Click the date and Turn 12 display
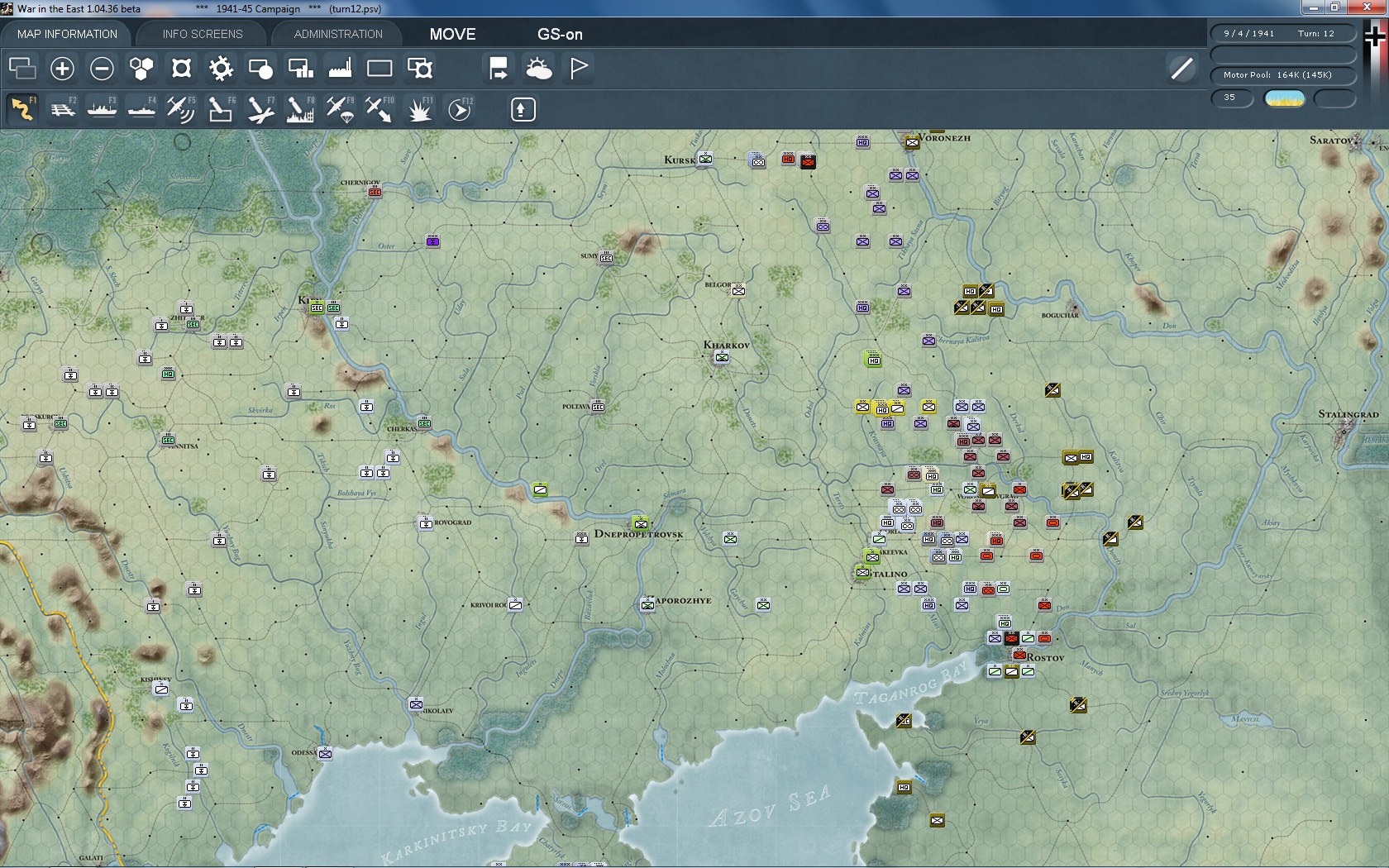1389x868 pixels. pyautogui.click(x=1283, y=33)
